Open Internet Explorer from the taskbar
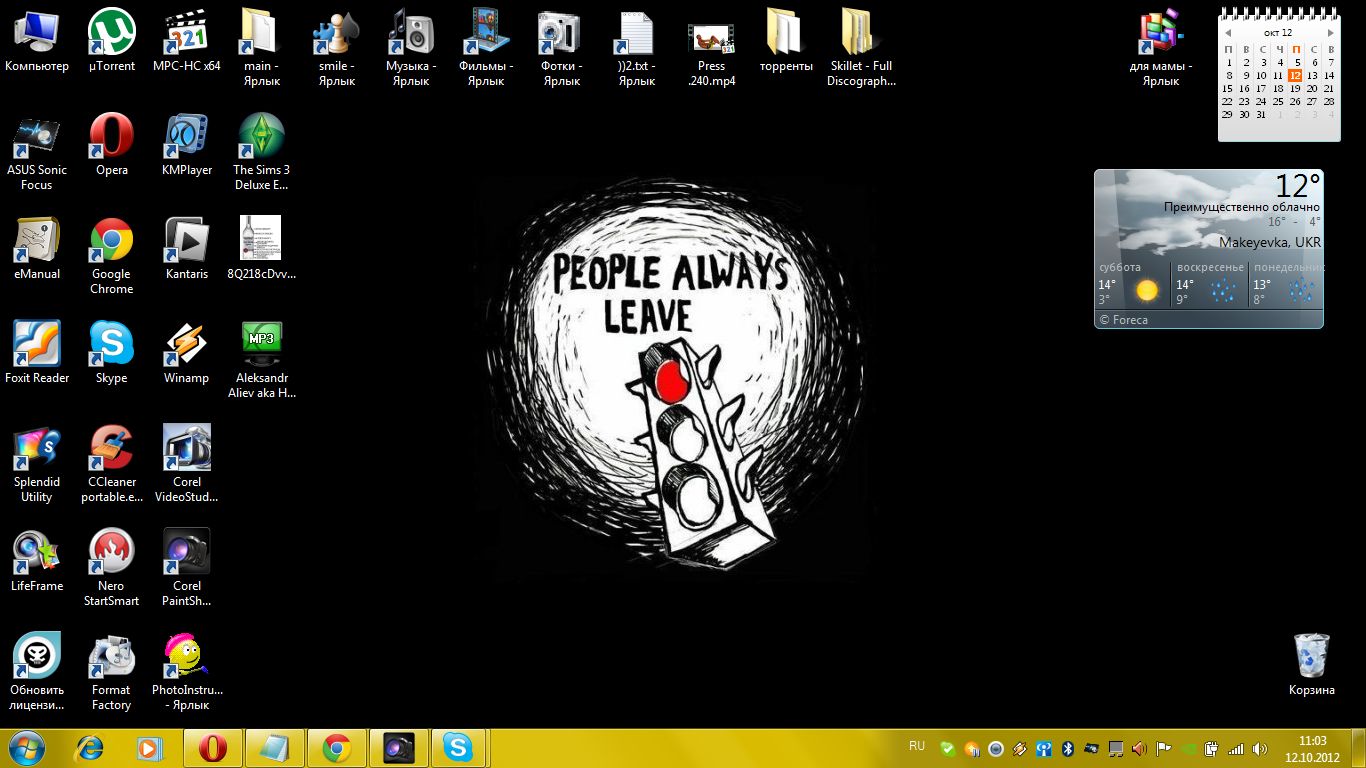Screen dimensions: 1366x768 (x=89, y=748)
